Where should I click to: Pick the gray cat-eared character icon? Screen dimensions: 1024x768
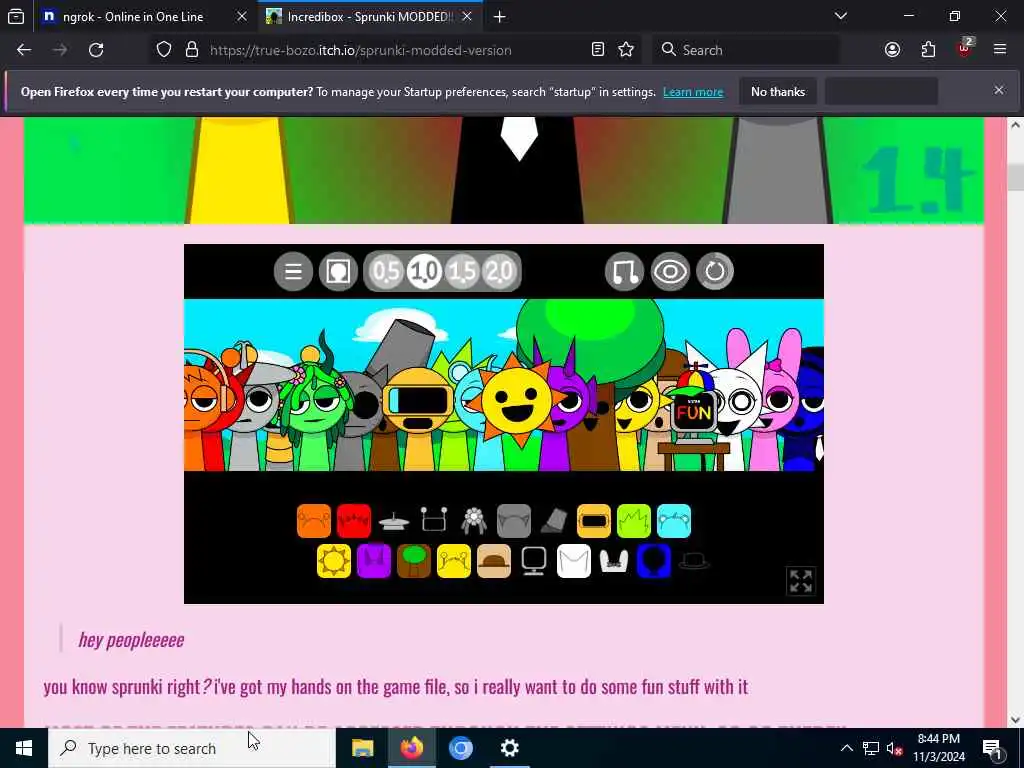[514, 521]
